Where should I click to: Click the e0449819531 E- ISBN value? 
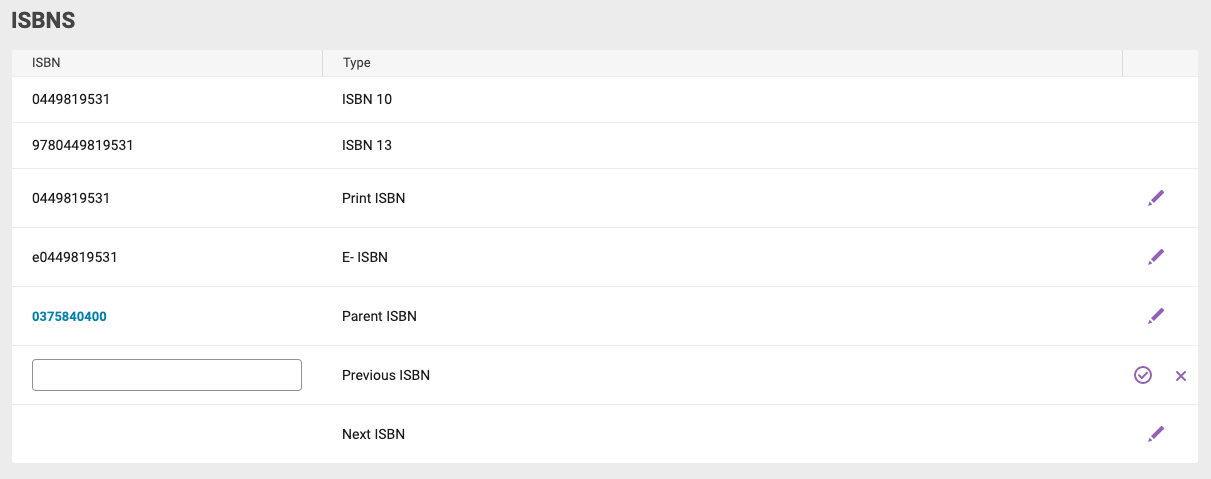pyautogui.click(x=75, y=257)
